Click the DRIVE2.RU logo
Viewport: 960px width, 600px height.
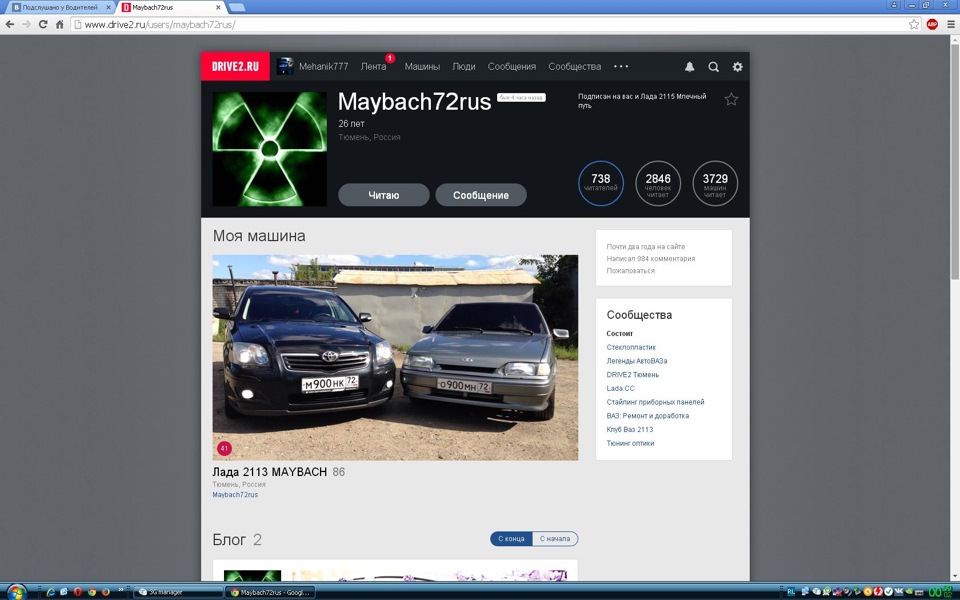pyautogui.click(x=235, y=66)
